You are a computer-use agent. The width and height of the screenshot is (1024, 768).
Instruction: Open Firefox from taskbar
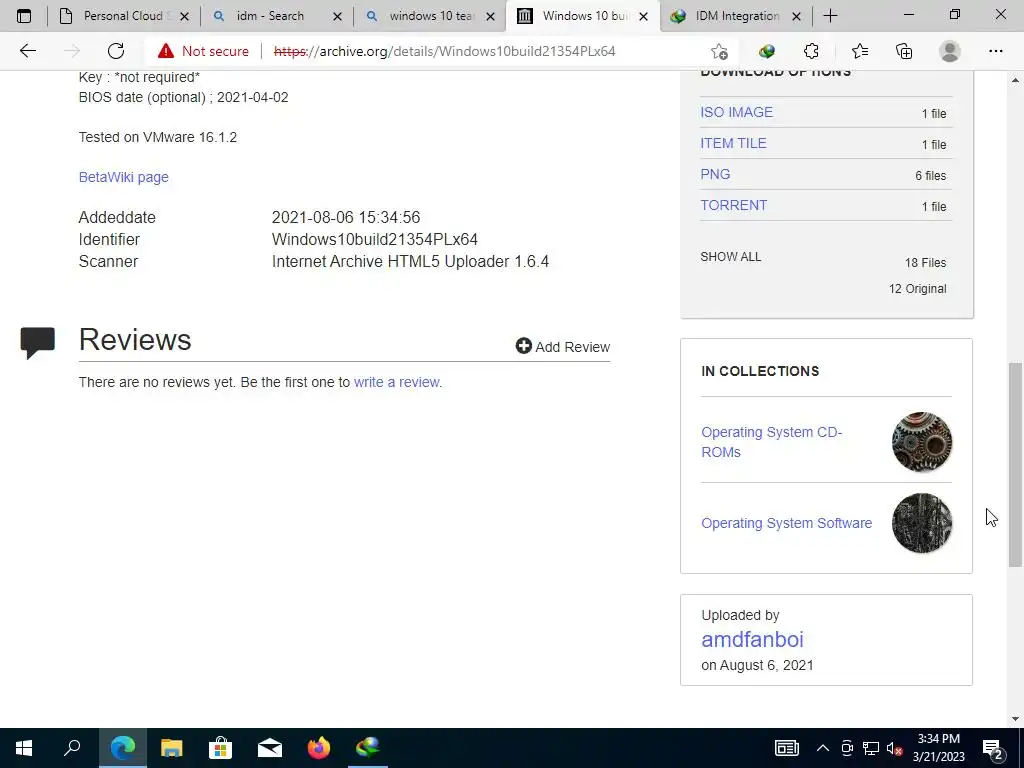(319, 748)
